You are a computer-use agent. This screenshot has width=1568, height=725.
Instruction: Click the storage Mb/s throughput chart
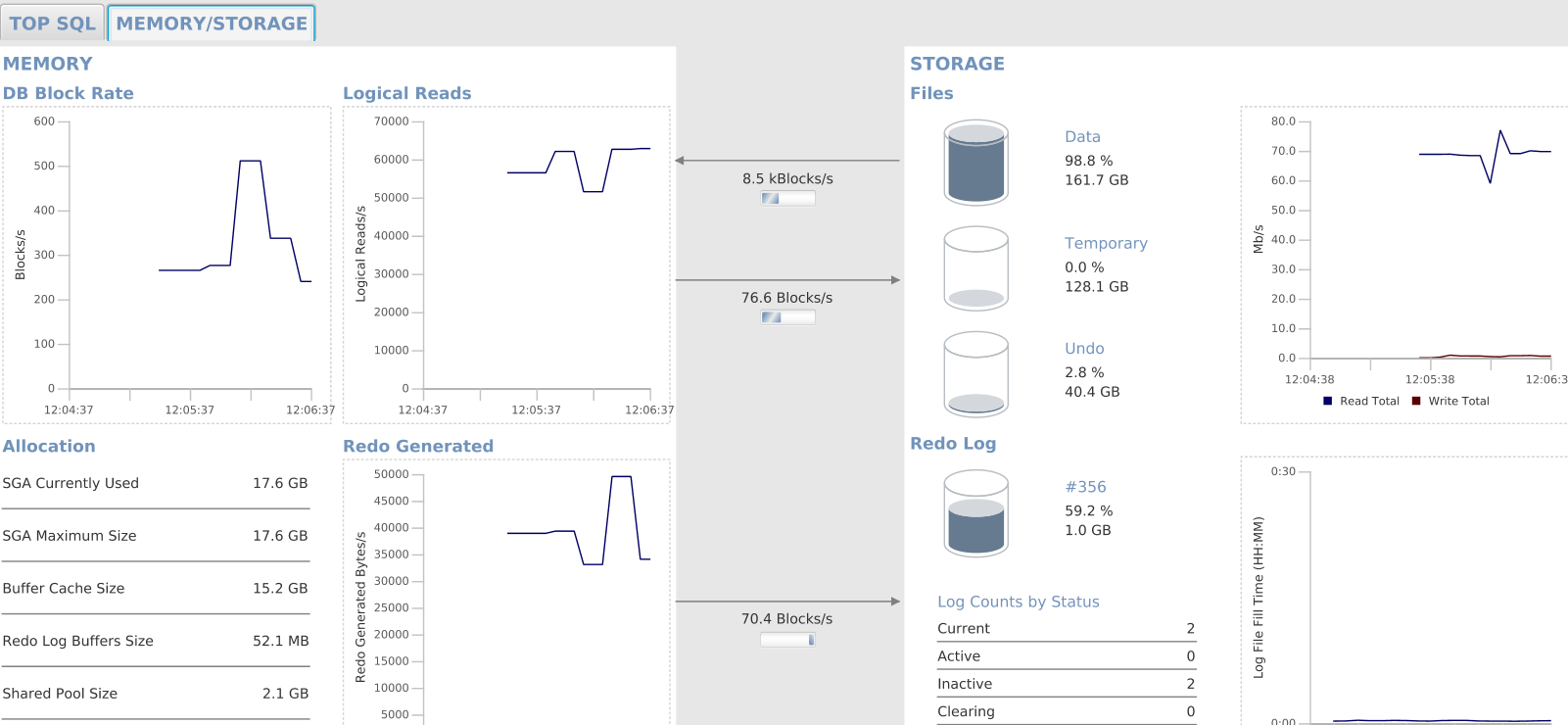(x=1404, y=265)
